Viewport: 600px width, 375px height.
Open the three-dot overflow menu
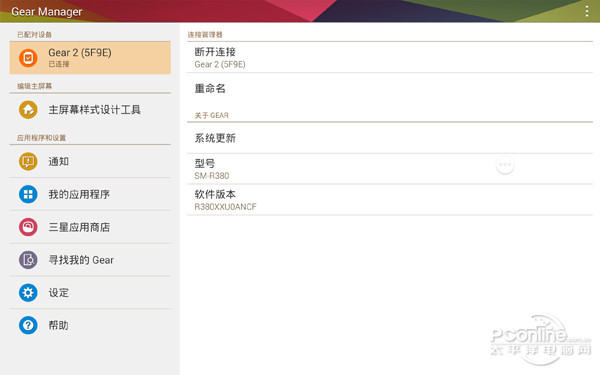586,11
